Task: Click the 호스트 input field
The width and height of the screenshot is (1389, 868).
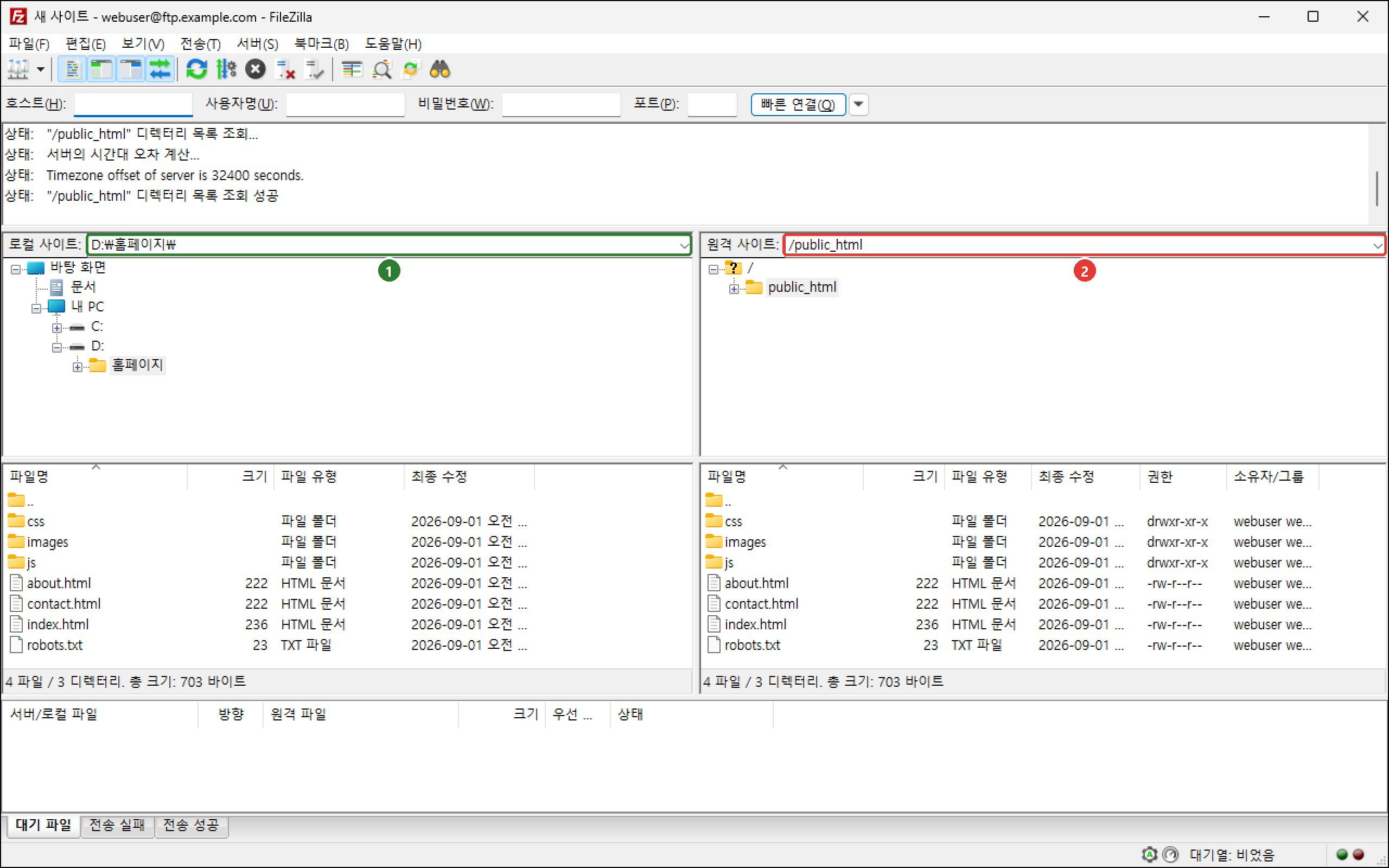Action: [133, 105]
